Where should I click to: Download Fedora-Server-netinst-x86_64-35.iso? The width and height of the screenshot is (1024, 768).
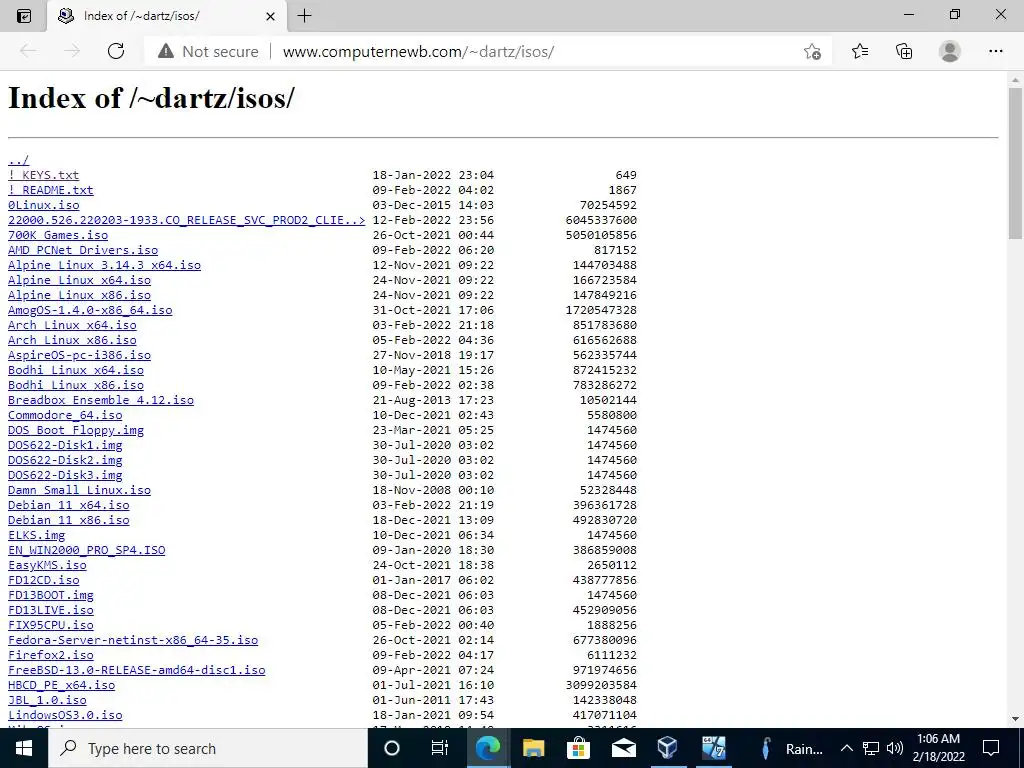pos(133,641)
